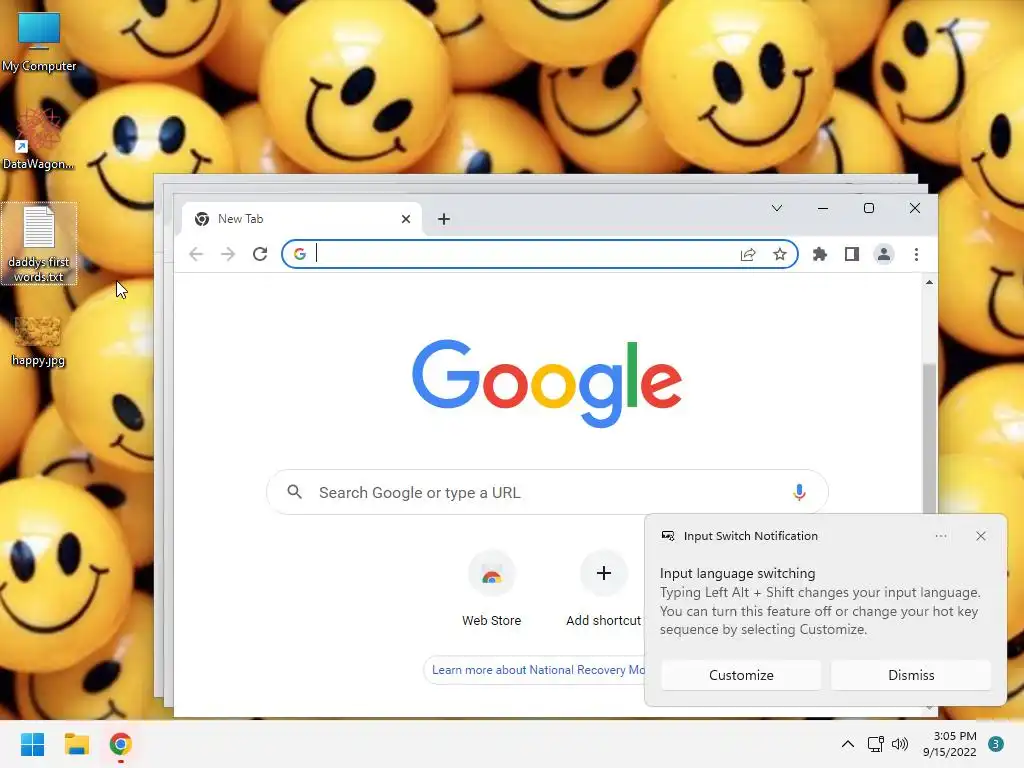Go back in Chrome navigation
This screenshot has width=1024, height=768.
click(x=196, y=254)
